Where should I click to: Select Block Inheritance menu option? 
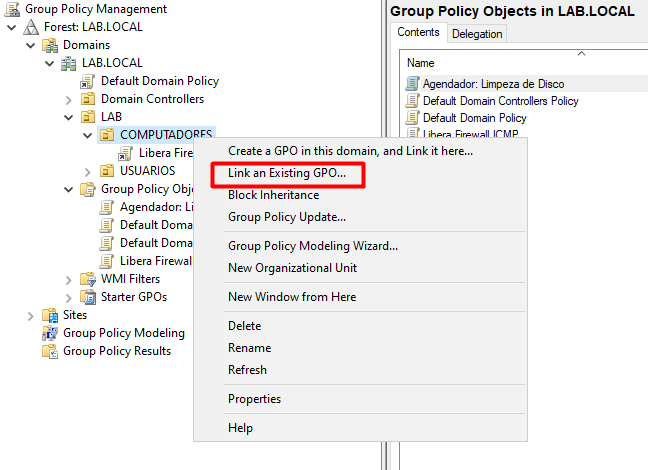click(x=273, y=195)
